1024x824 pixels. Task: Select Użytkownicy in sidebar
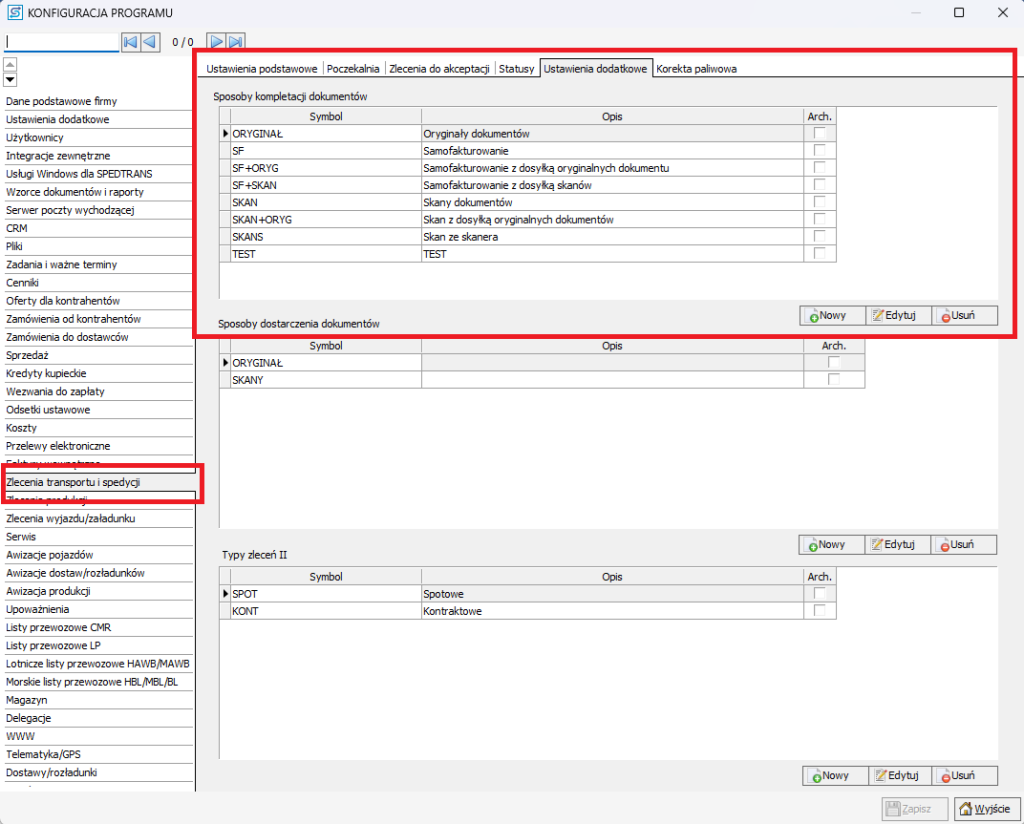(98, 137)
